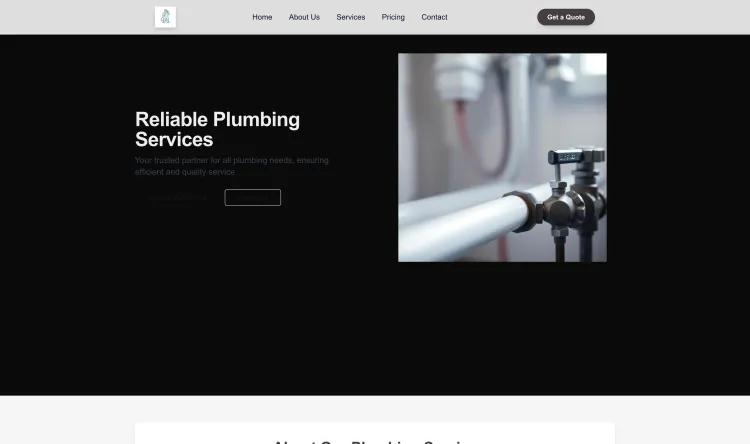Click the Get a Quote button
750x444 pixels.
[x=566, y=17]
